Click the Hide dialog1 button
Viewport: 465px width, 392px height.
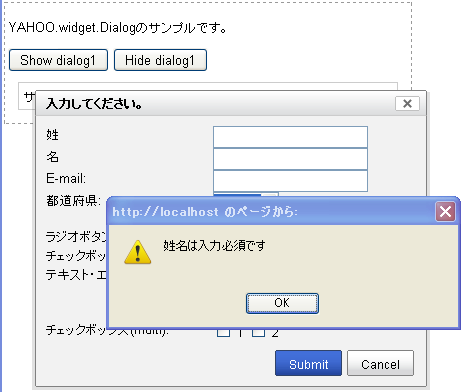(160, 60)
